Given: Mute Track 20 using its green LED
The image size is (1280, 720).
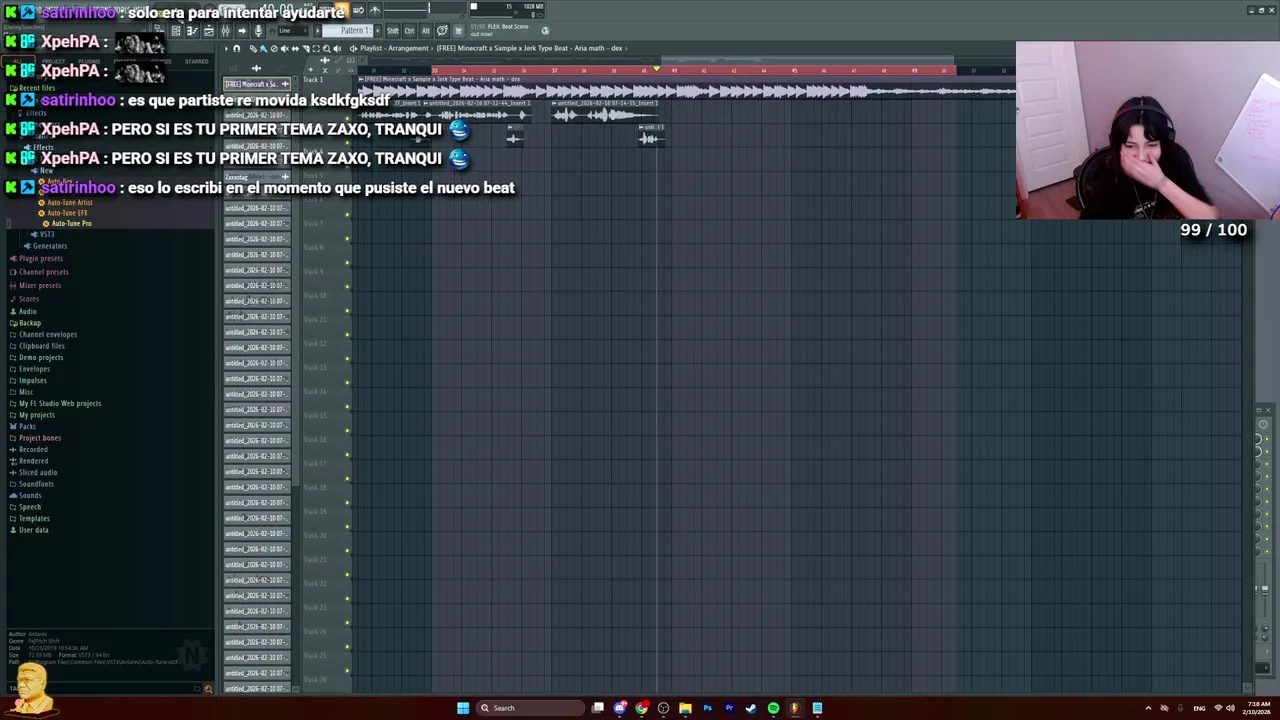Looking at the screenshot, I should 347,550.
